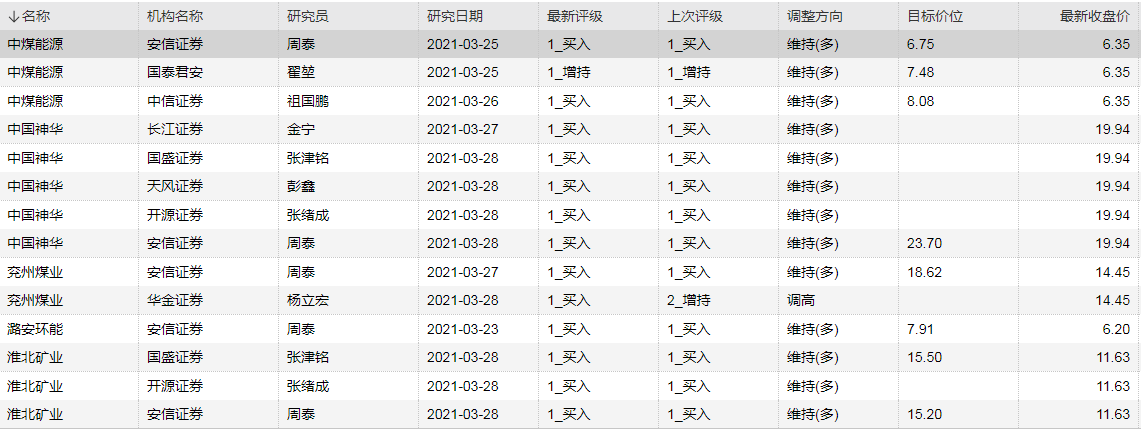The height and width of the screenshot is (432, 1141).
Task: Select researcher 彭鑫 cell
Action: pyautogui.click(x=300, y=186)
